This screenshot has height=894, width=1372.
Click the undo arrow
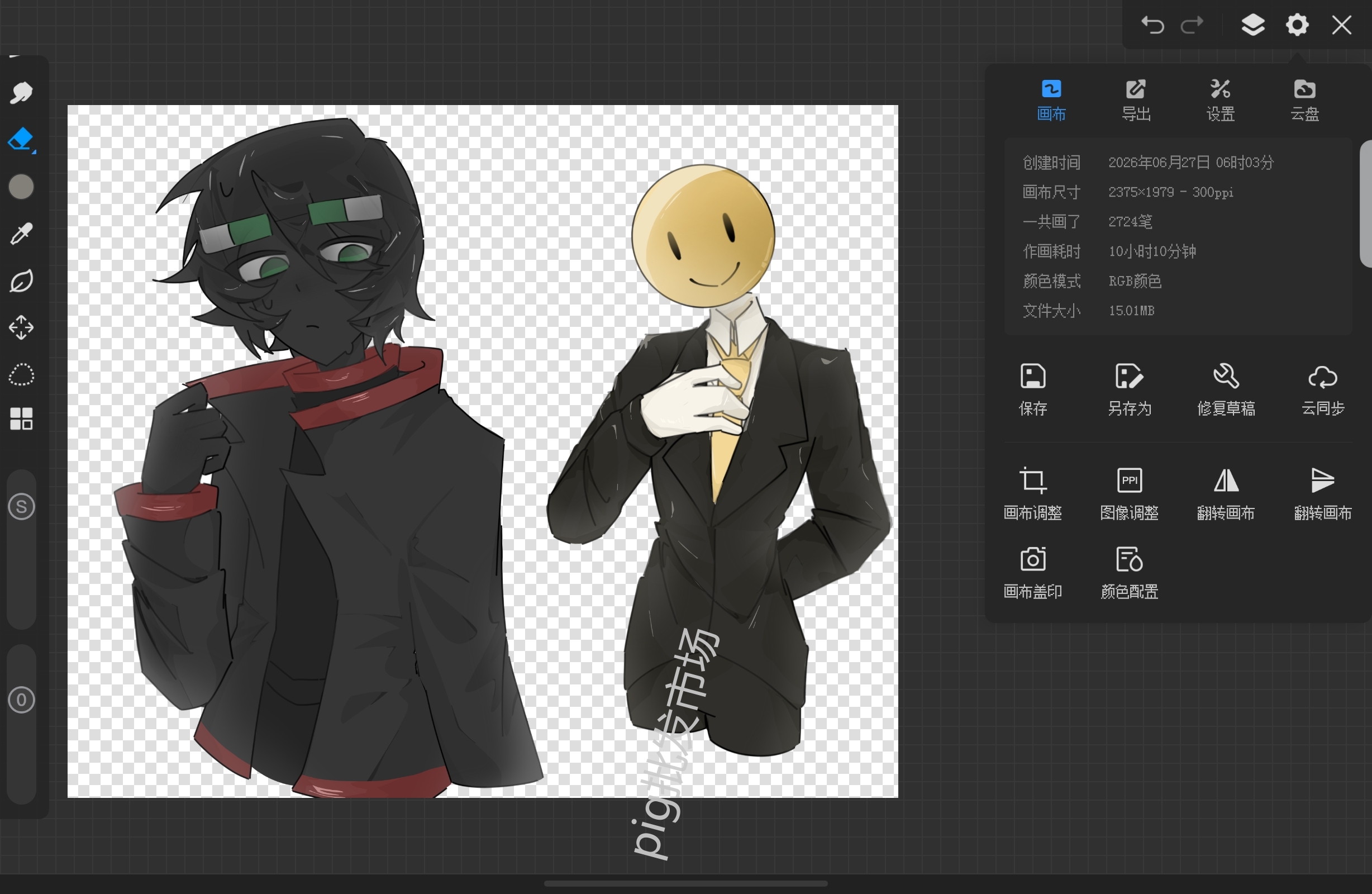point(1152,25)
